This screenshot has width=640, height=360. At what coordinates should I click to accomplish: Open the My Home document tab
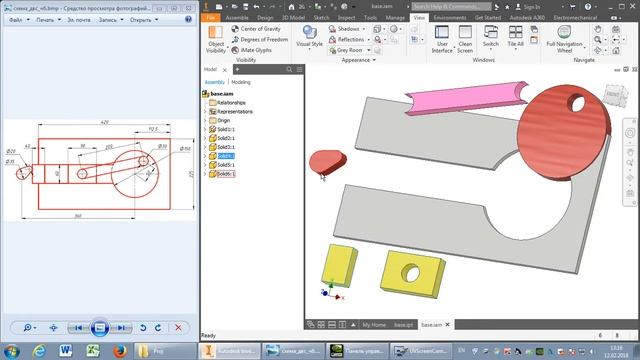tap(374, 325)
